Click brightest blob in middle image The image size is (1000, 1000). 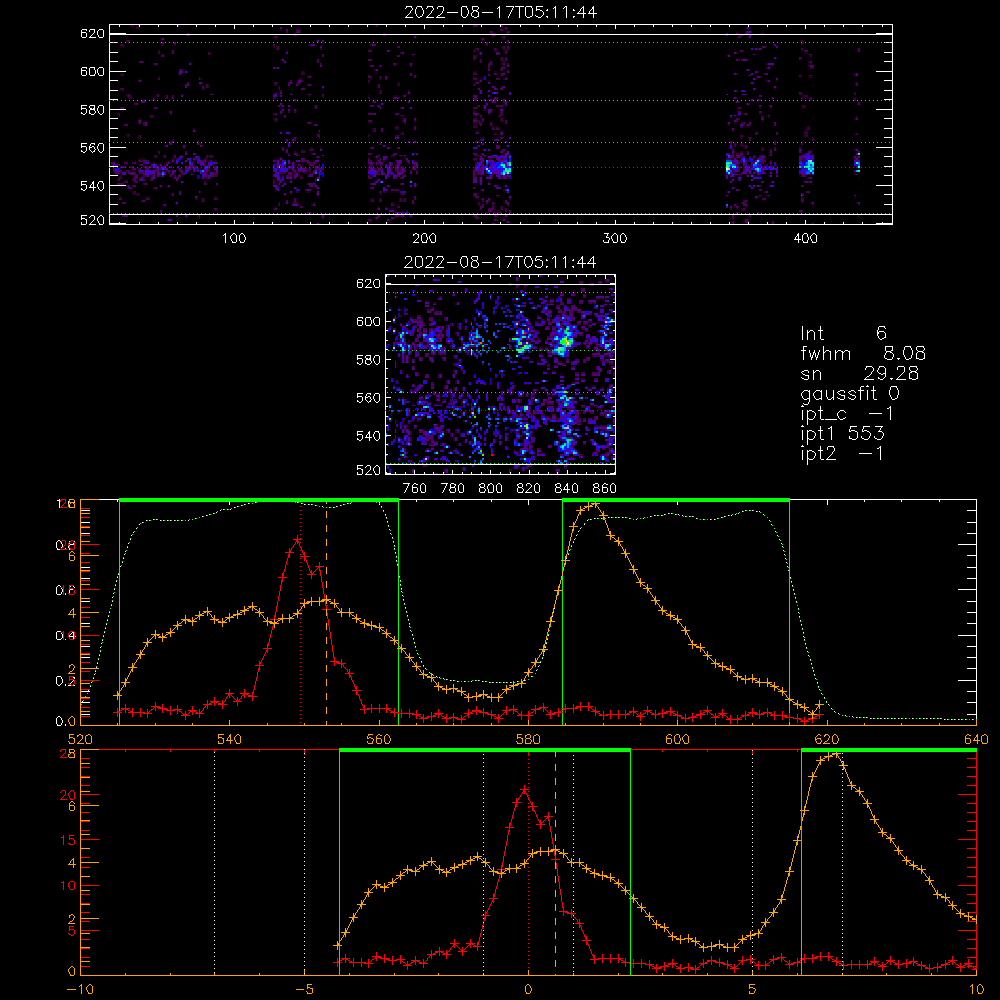(x=564, y=341)
